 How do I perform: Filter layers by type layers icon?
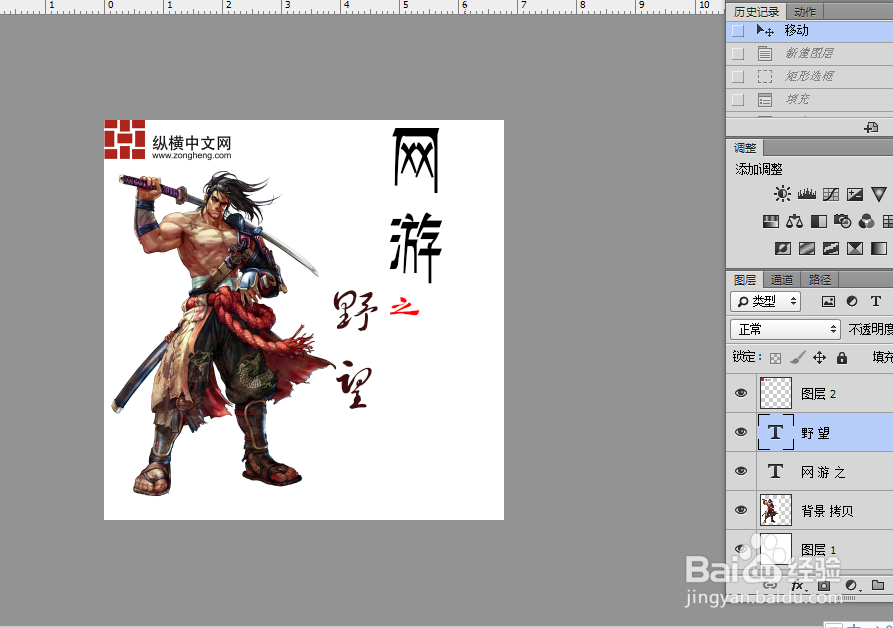(876, 301)
